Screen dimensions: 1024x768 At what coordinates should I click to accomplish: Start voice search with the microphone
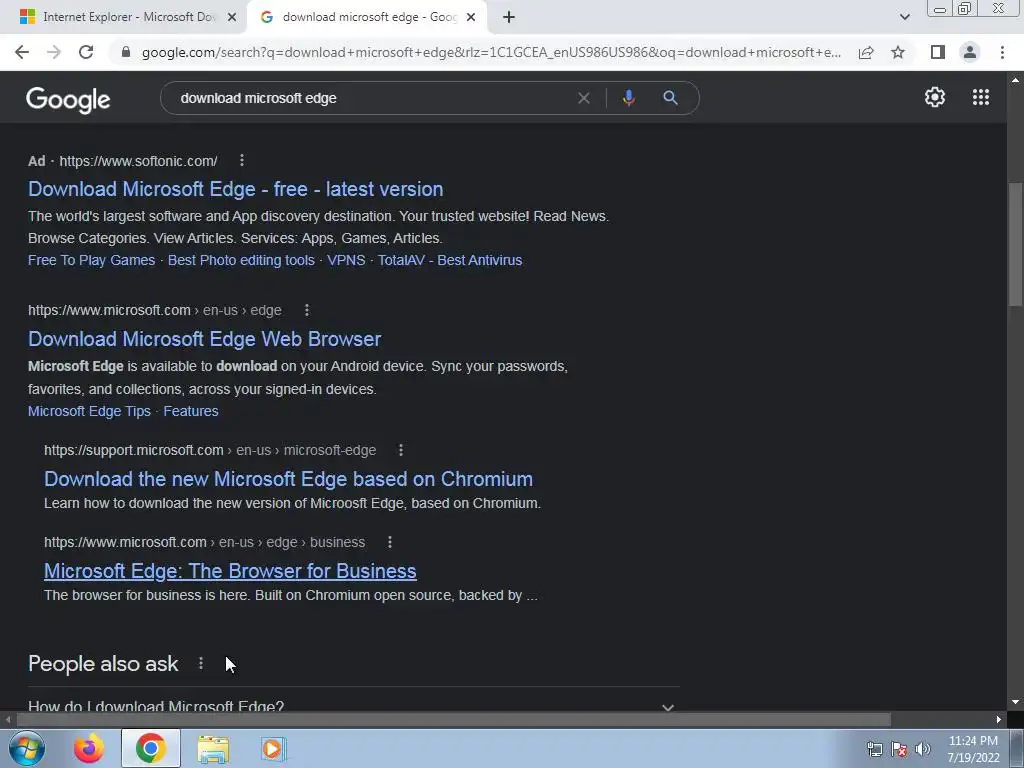coord(628,98)
